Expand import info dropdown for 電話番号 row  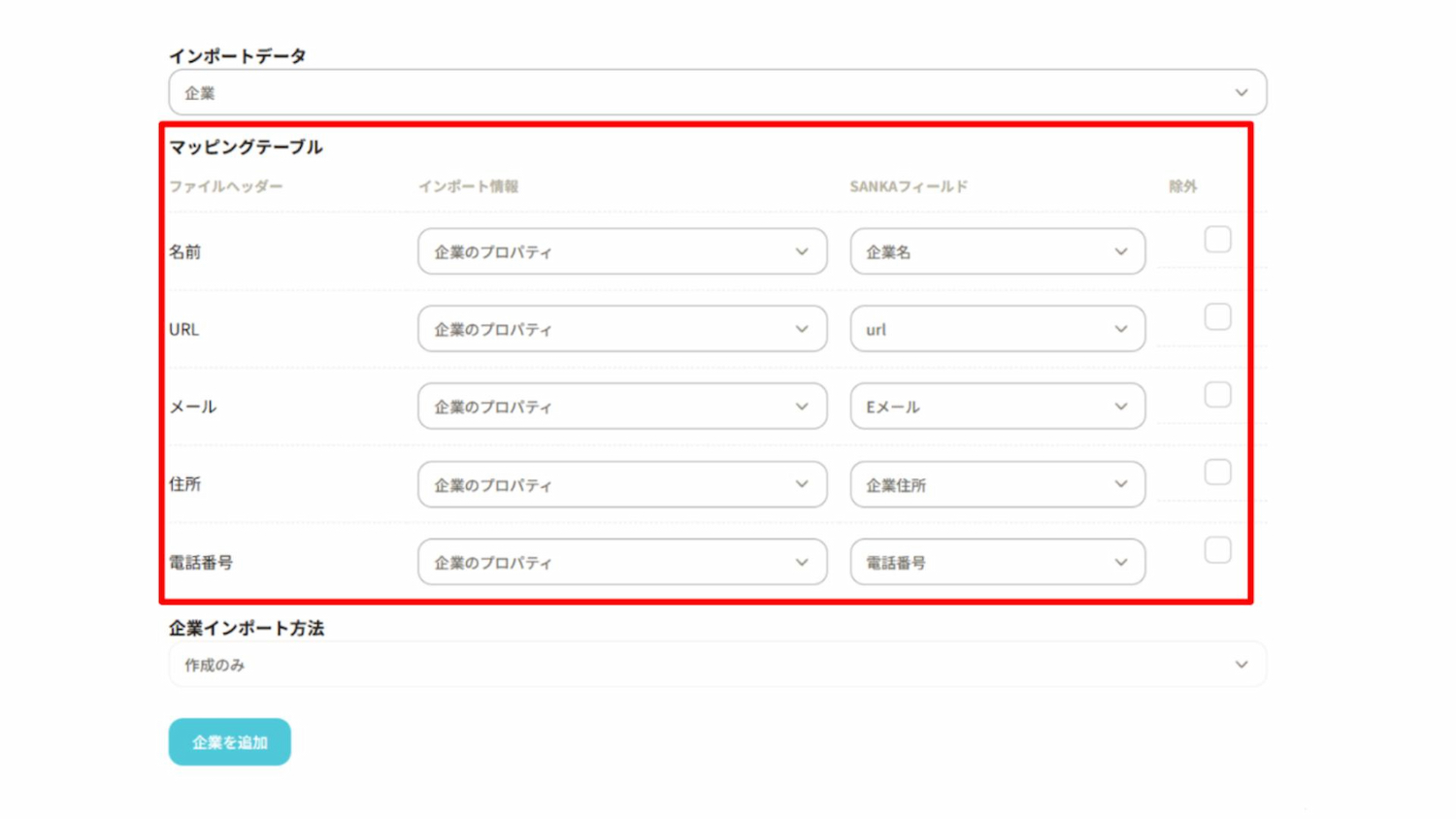[x=622, y=562]
